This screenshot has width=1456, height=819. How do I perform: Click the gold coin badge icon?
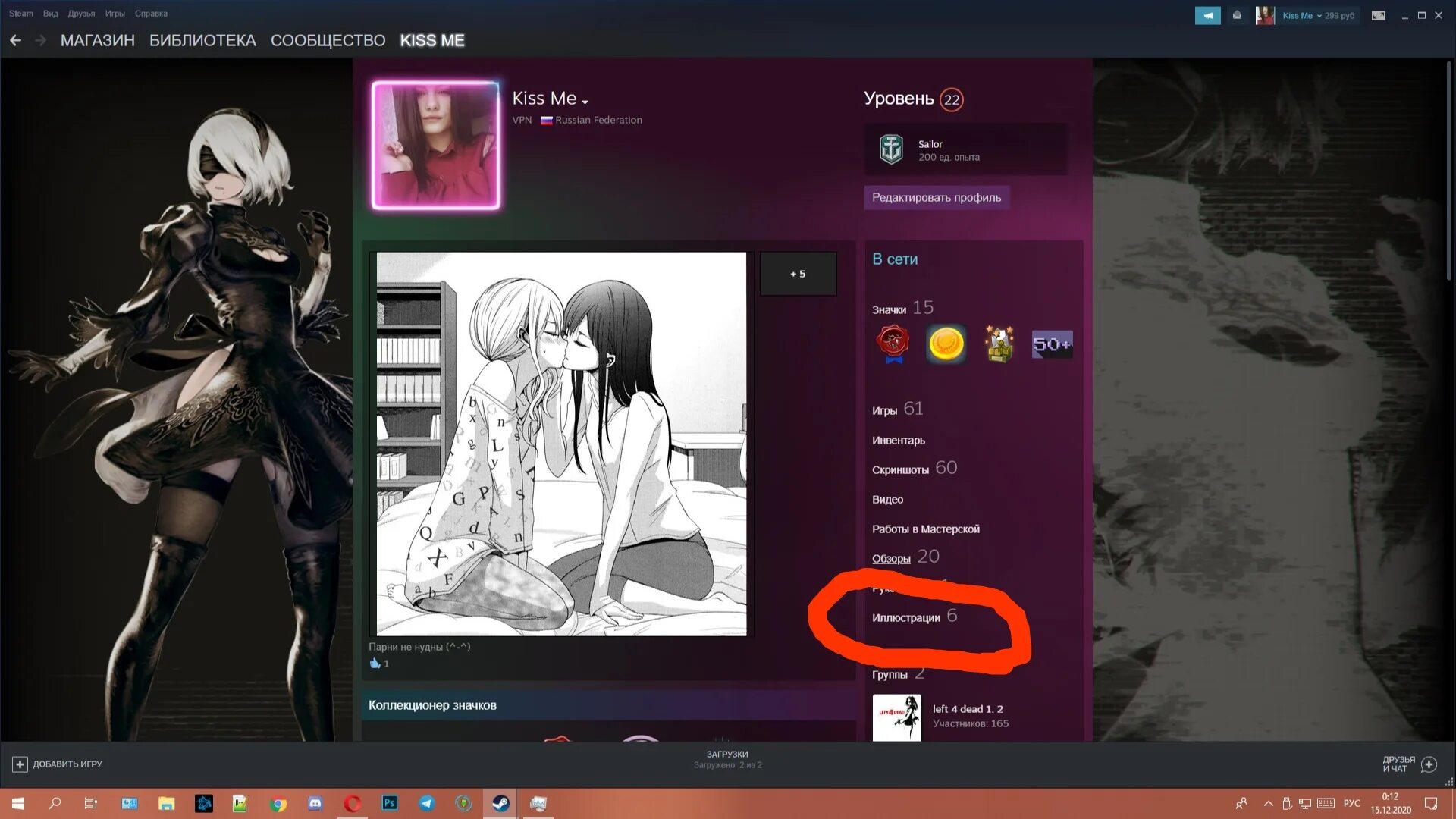pyautogui.click(x=946, y=344)
